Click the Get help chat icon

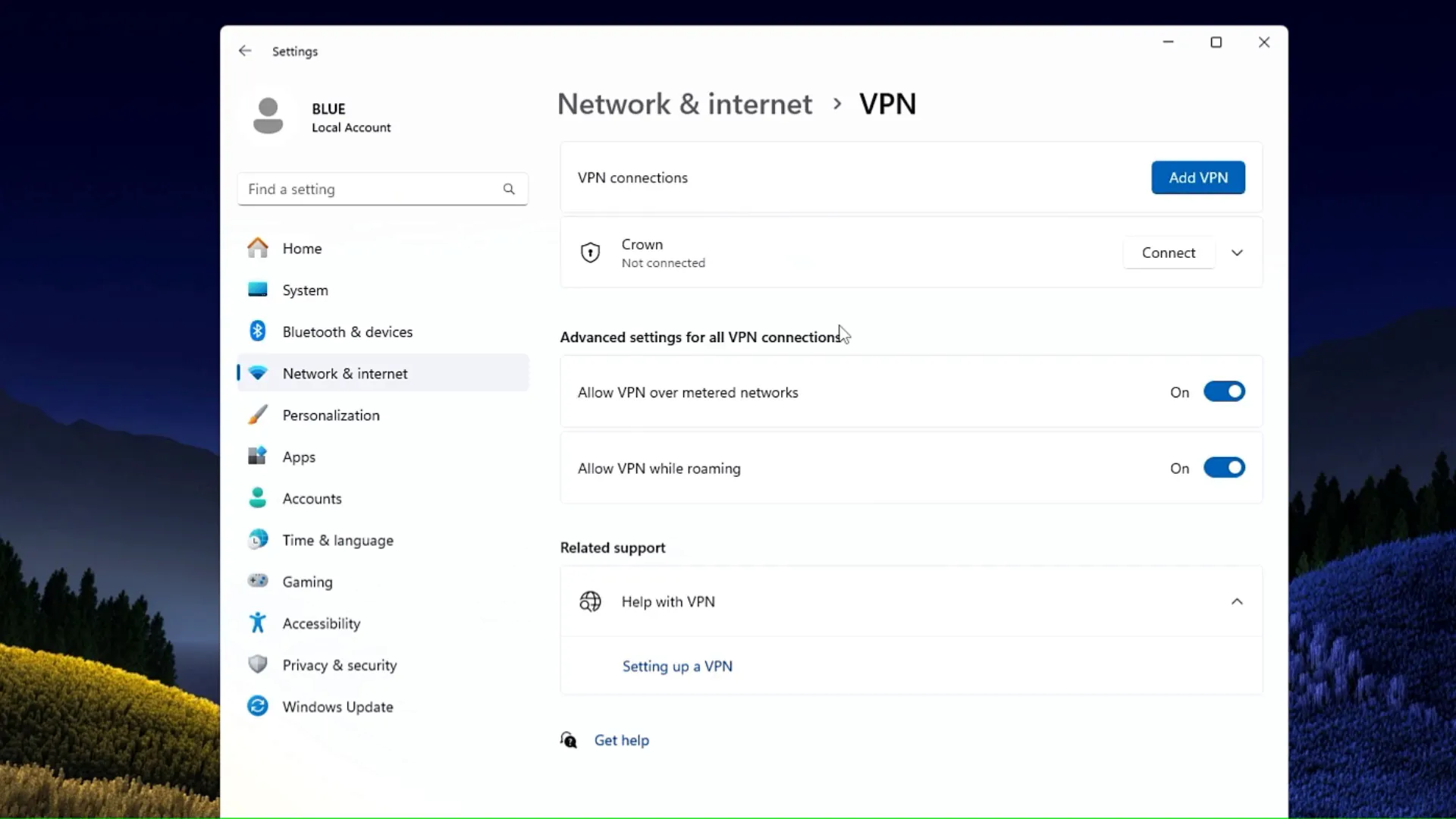click(569, 740)
